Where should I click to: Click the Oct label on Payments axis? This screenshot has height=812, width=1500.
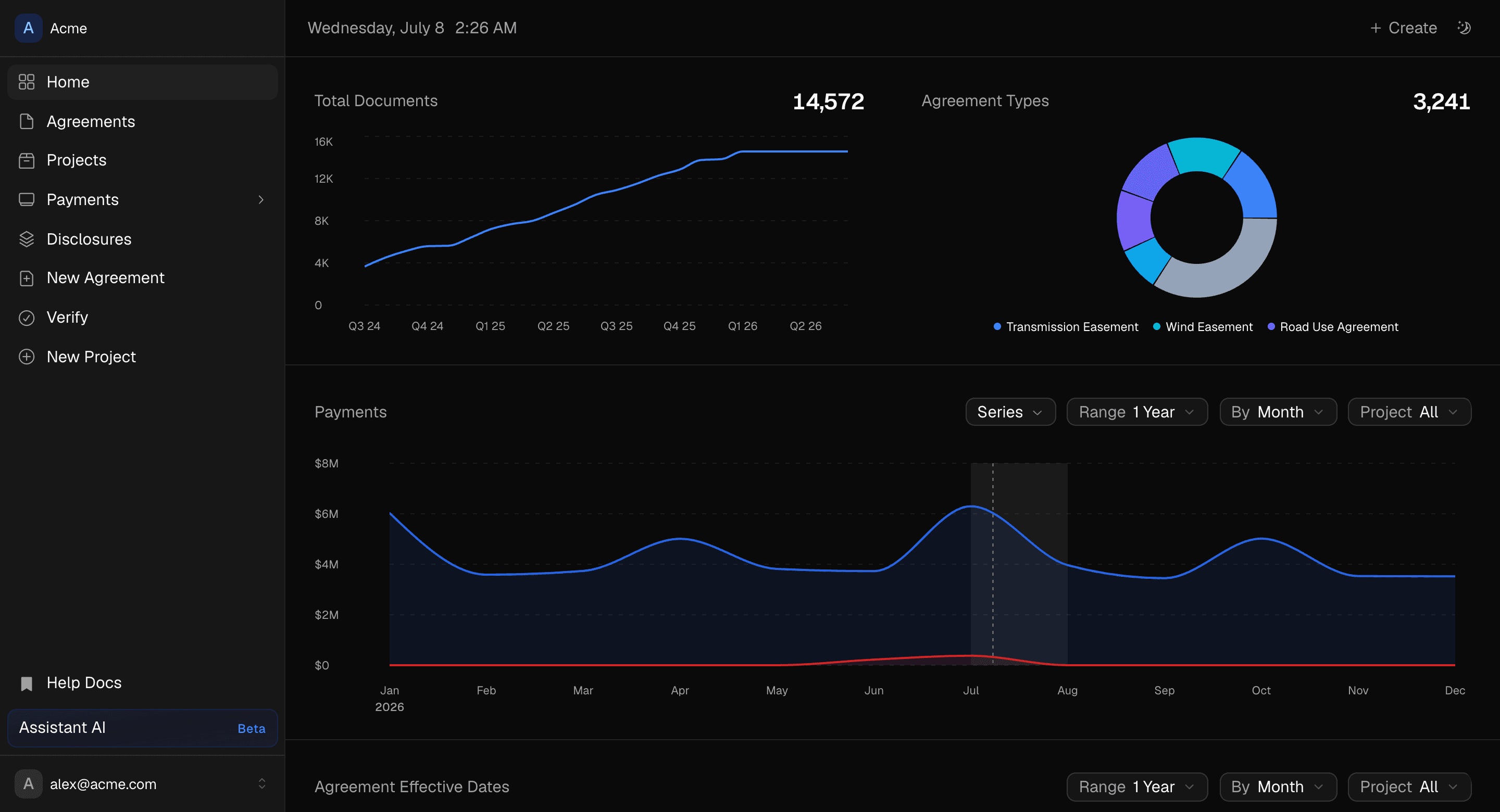tap(1260, 691)
